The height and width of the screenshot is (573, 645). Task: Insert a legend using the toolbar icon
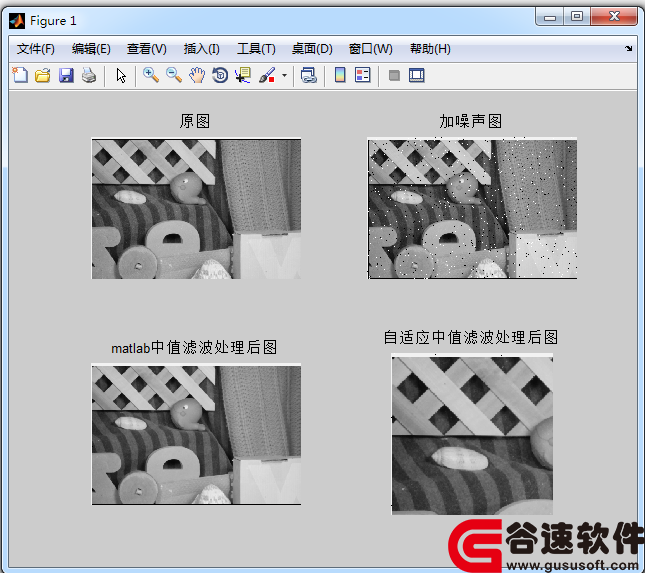tap(363, 75)
